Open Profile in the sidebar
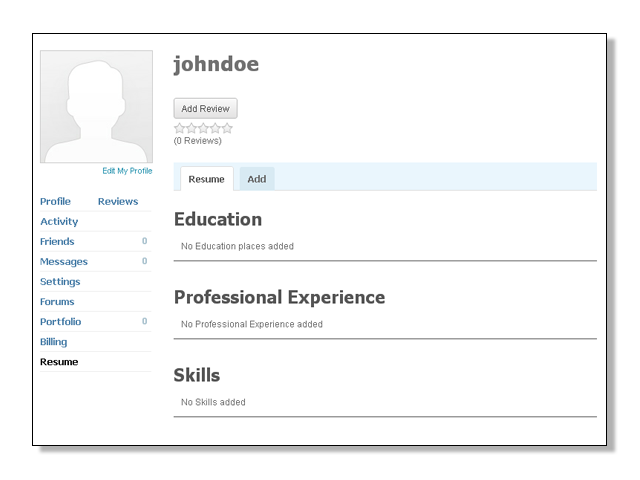Viewport: 640px width, 480px height. (55, 201)
